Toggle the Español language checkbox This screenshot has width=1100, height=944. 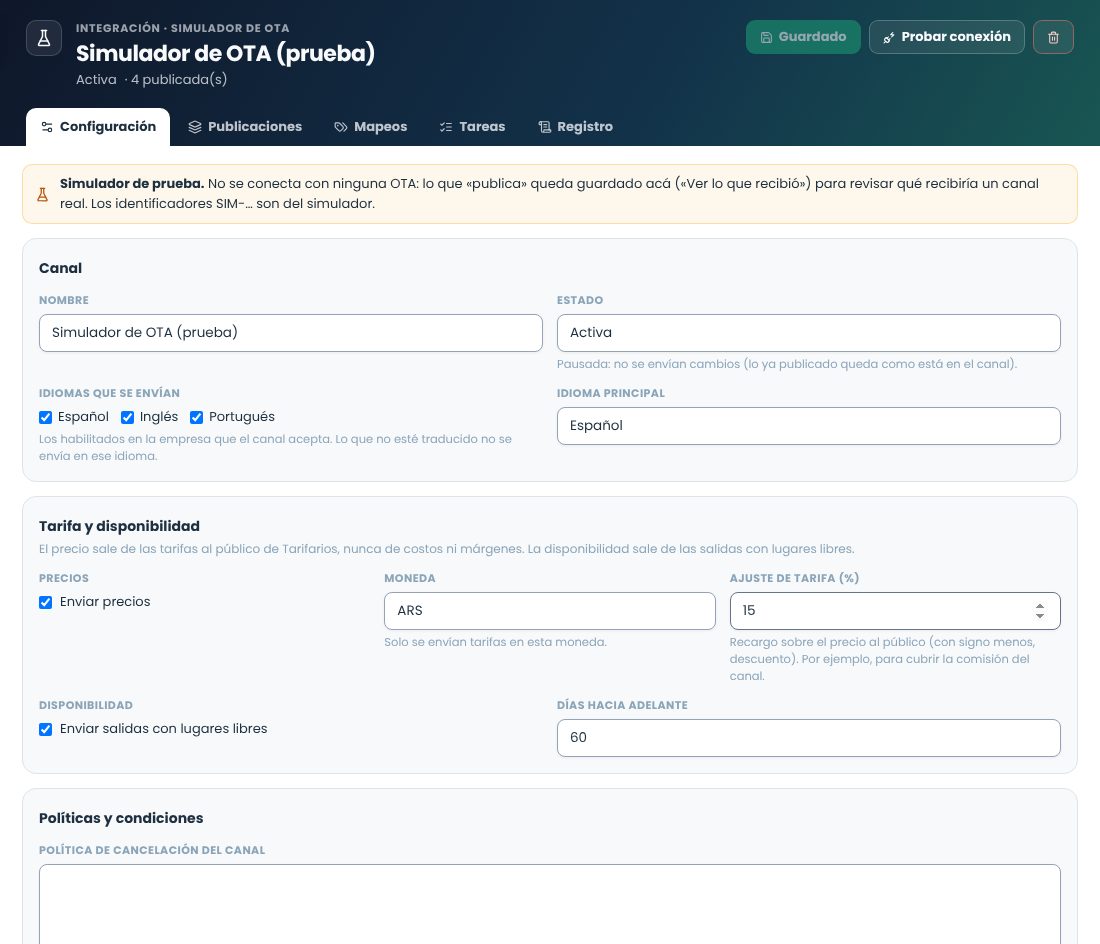point(46,417)
